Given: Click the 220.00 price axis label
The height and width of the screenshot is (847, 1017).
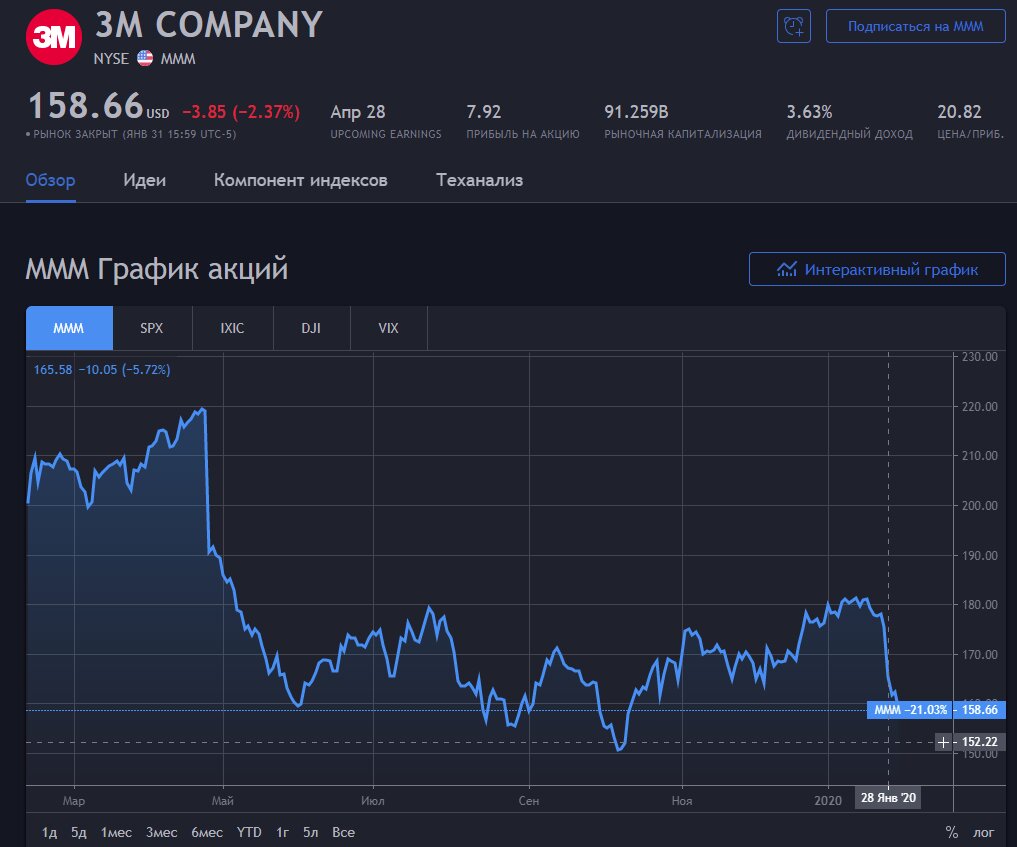Looking at the screenshot, I should click(x=979, y=407).
